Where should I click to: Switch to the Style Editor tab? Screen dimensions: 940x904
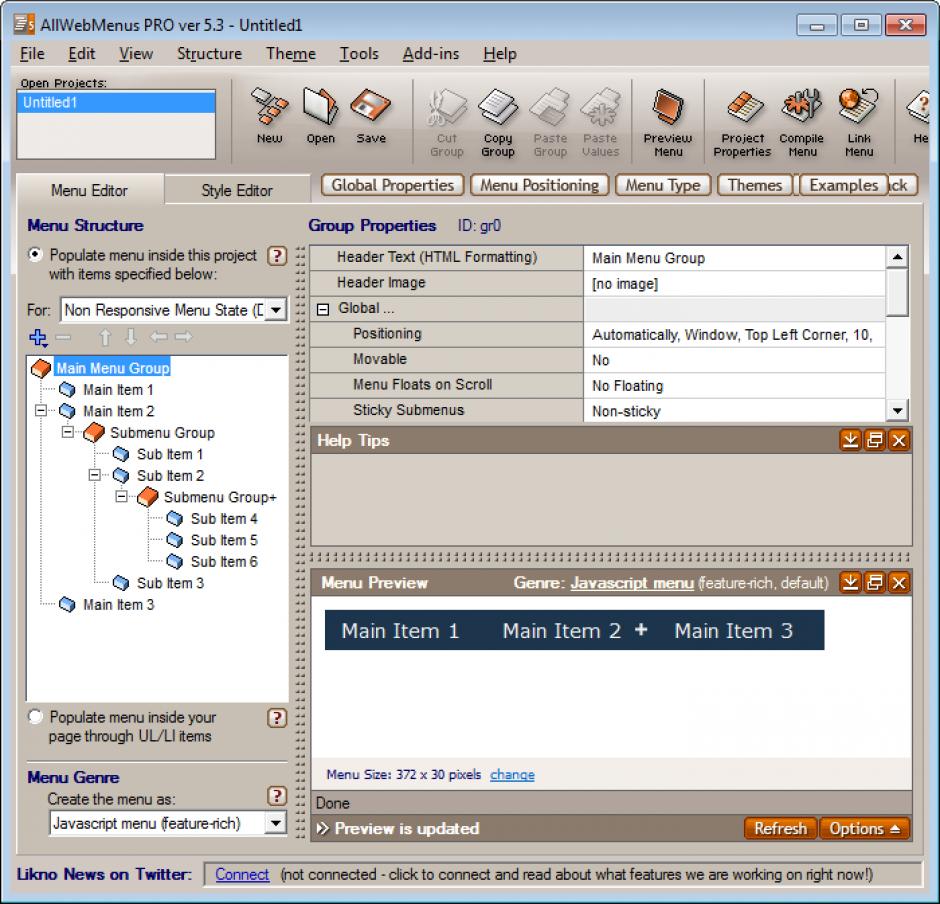[x=237, y=191]
